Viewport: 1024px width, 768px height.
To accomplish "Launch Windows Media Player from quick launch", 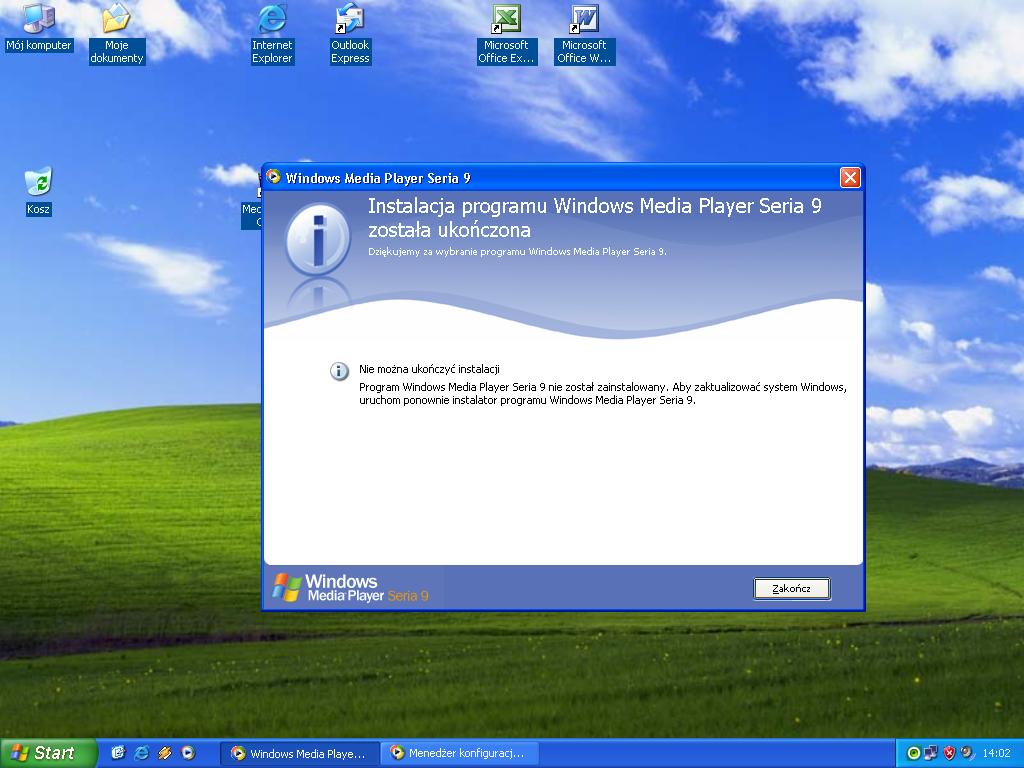I will click(x=188, y=753).
